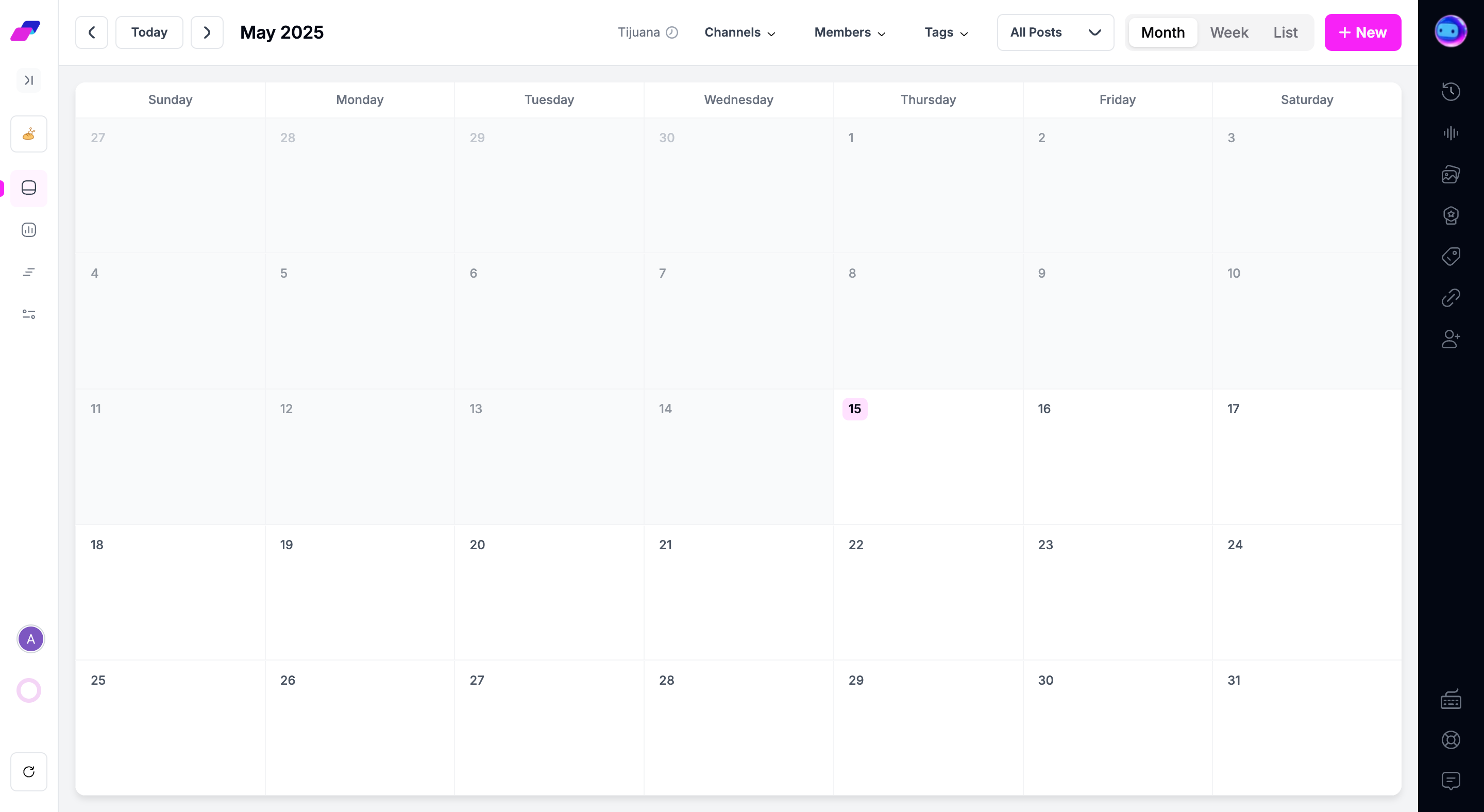Go to next month arrow
1484x812 pixels.
tap(207, 32)
